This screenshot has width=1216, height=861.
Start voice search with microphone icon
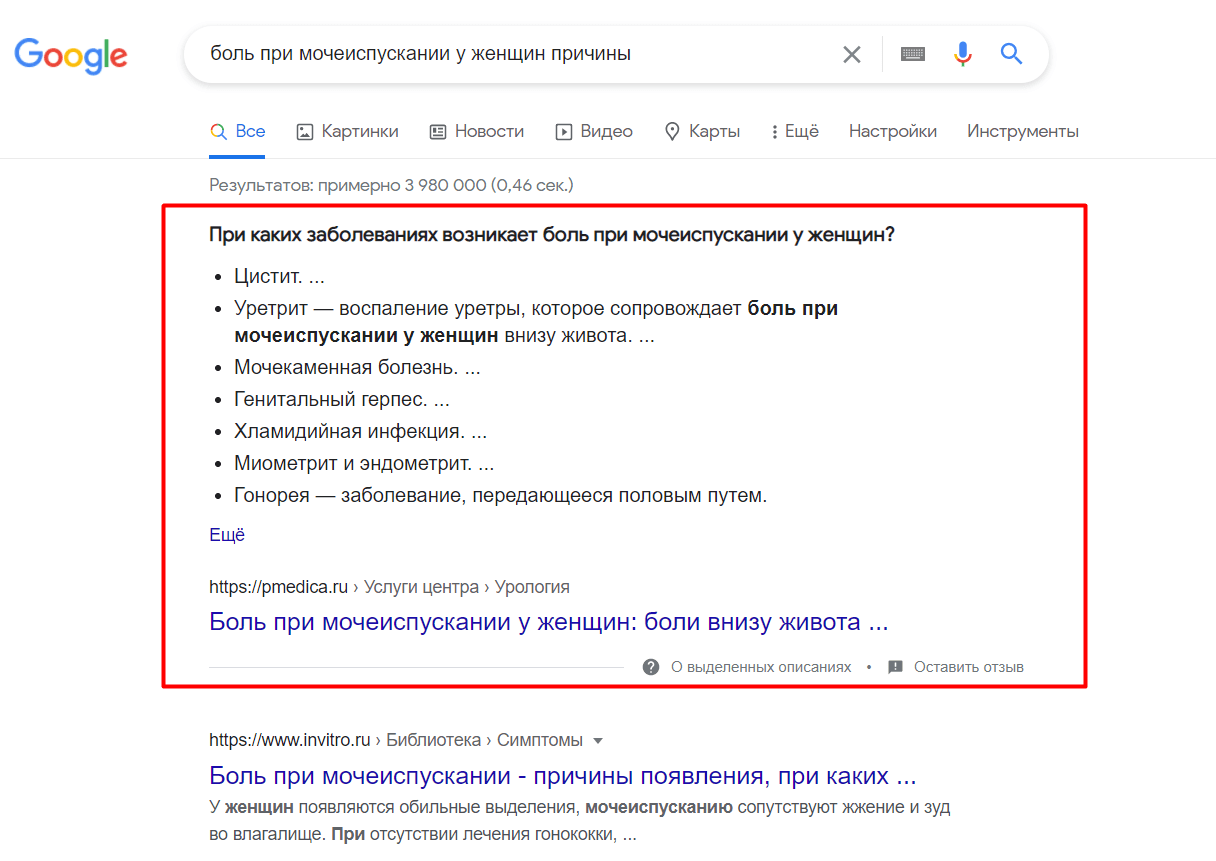[963, 54]
